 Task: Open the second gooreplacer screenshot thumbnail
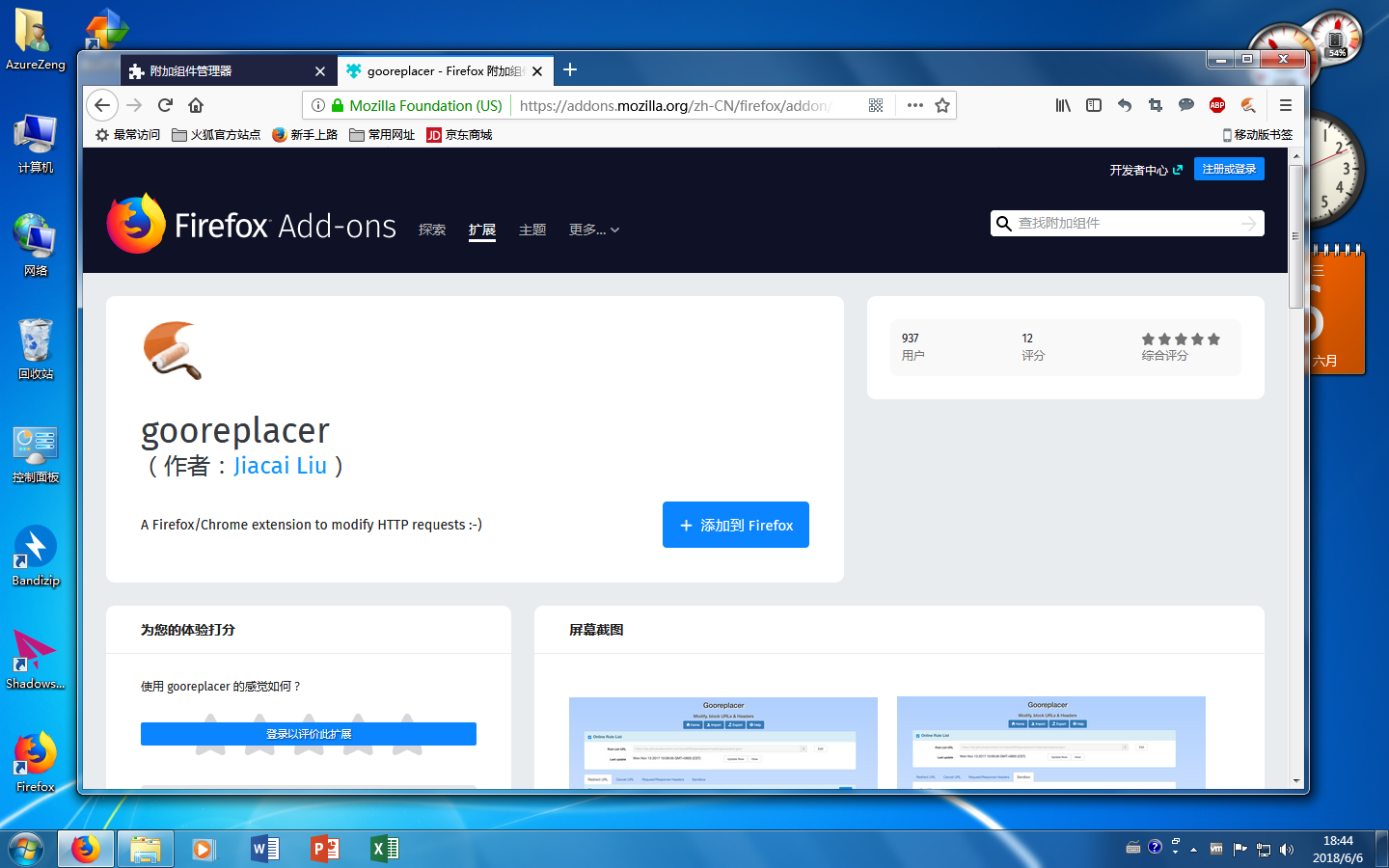(x=1051, y=743)
